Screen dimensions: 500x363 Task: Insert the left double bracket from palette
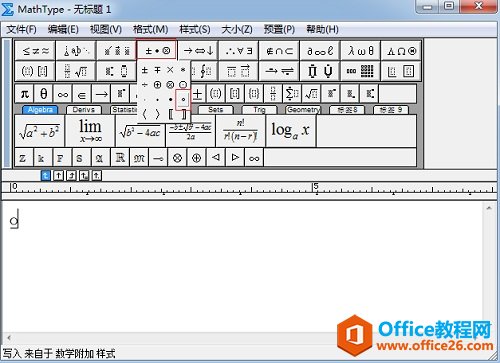click(170, 114)
